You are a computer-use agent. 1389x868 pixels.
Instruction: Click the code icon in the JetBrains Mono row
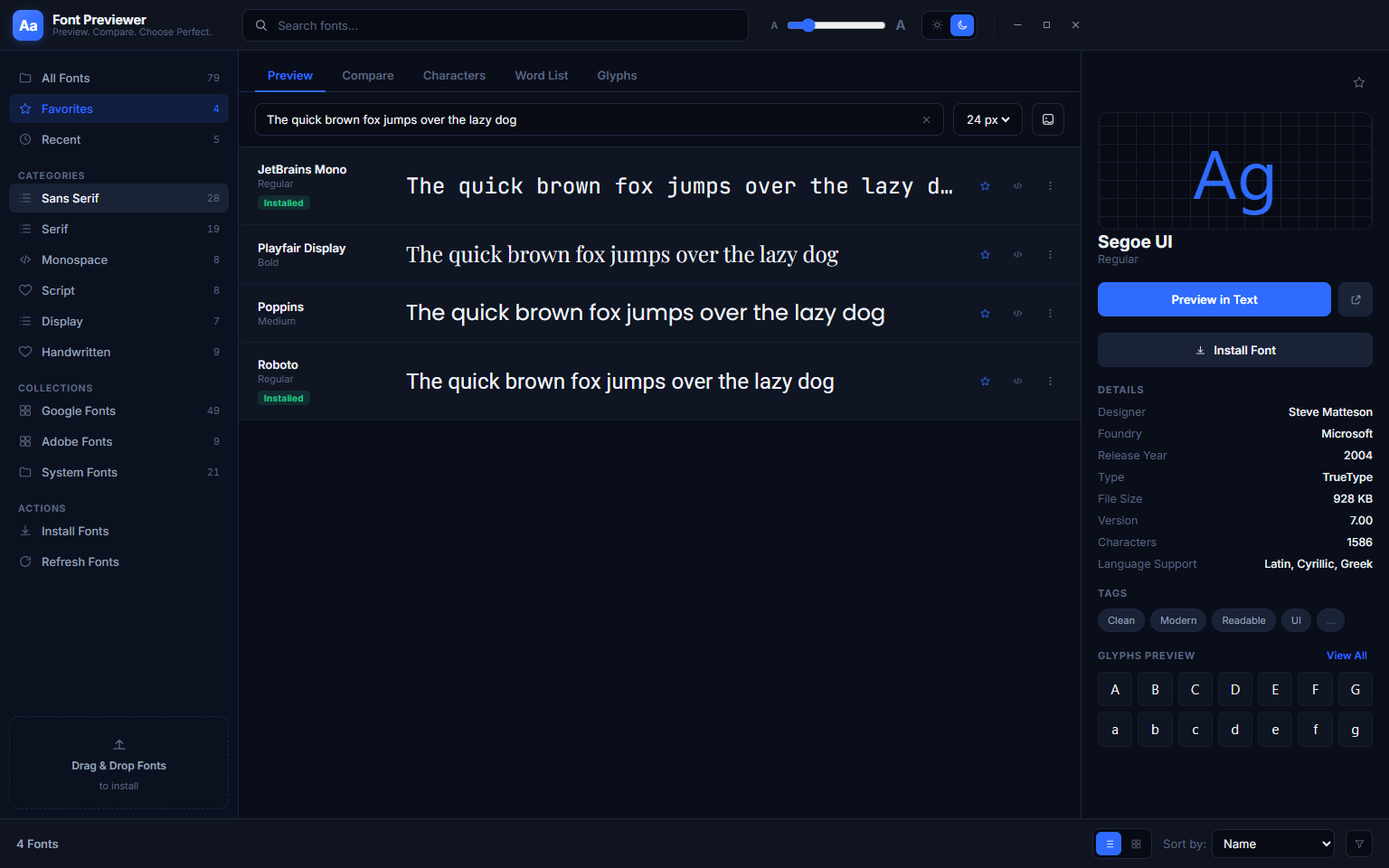(x=1017, y=186)
